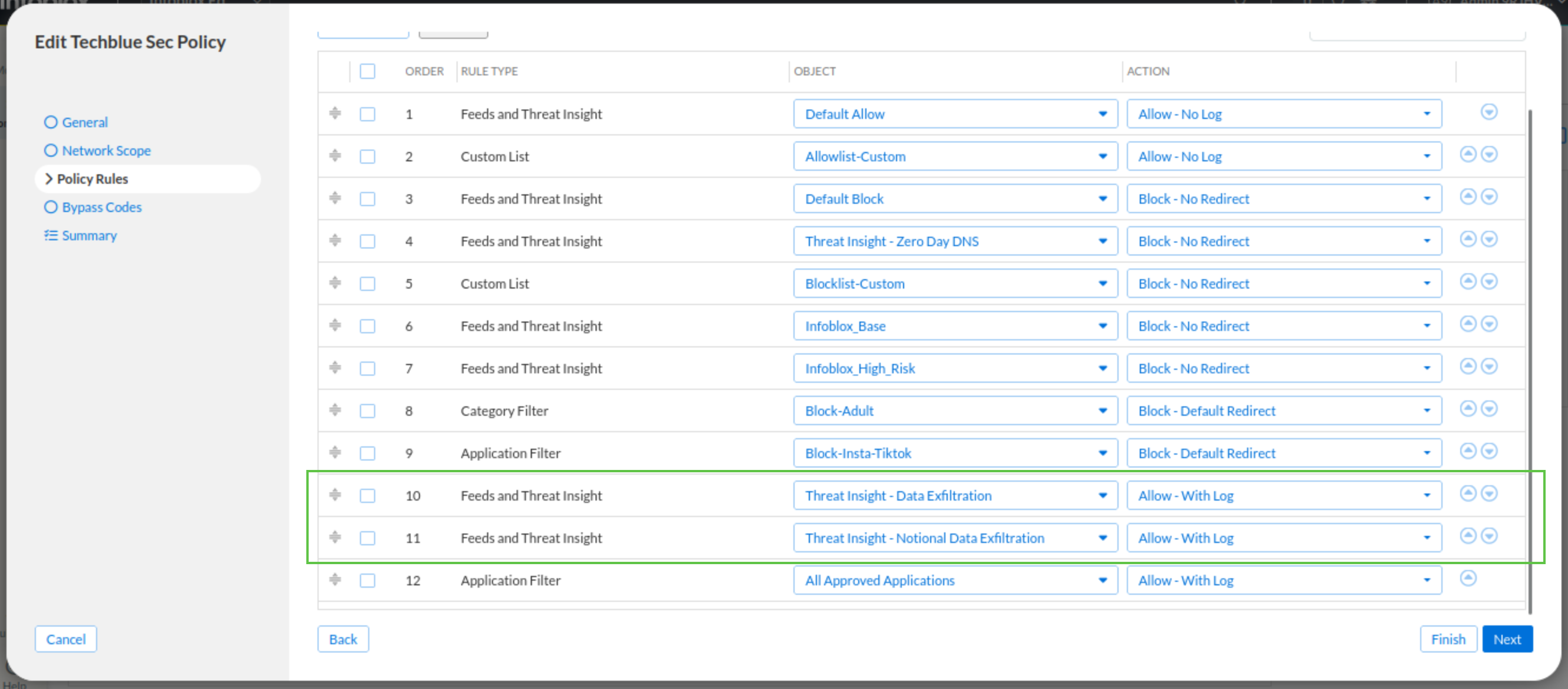Tick checkbox for rule 3 Default Block
This screenshot has width=1568, height=689.
(367, 199)
